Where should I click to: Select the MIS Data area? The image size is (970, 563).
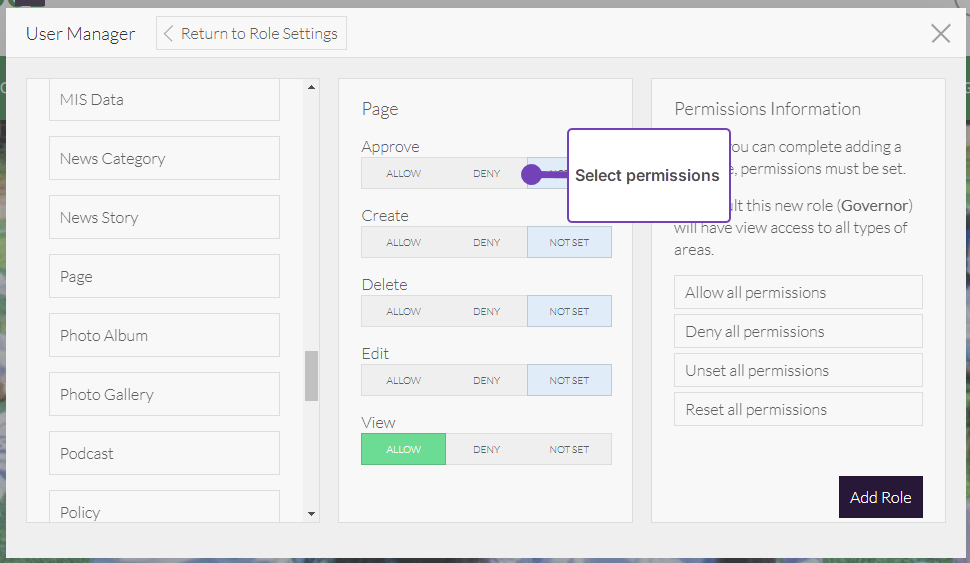coord(164,100)
